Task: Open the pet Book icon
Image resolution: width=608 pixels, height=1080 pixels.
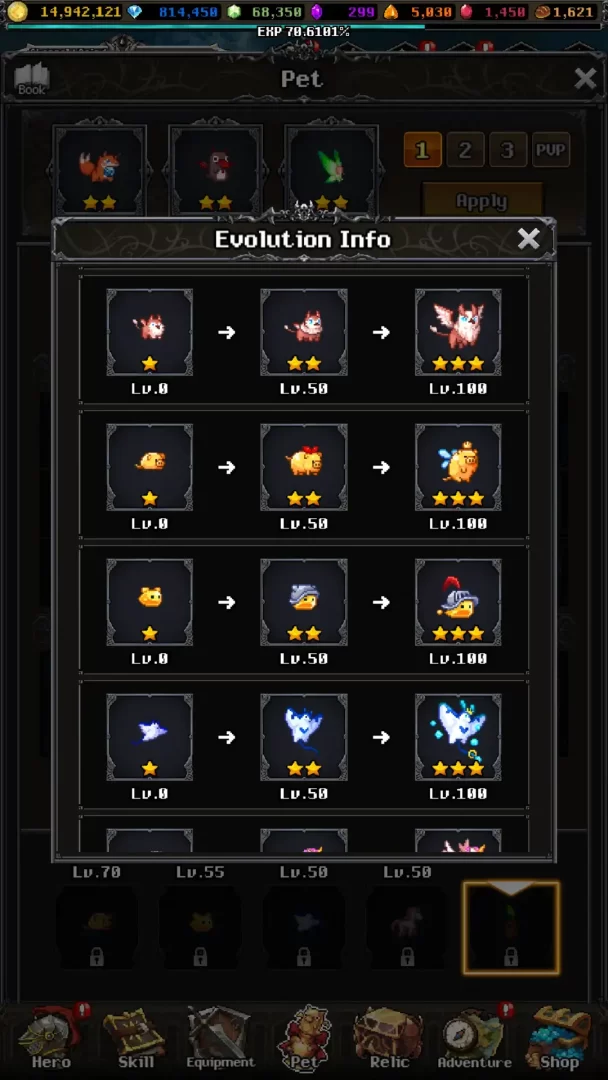Action: (32, 79)
